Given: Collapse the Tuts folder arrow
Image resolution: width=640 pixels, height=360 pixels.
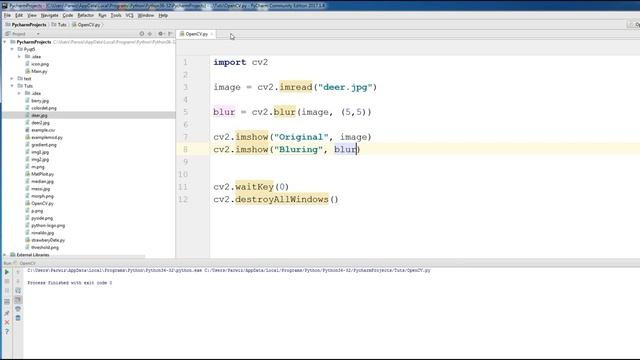Looking at the screenshot, I should (12, 86).
